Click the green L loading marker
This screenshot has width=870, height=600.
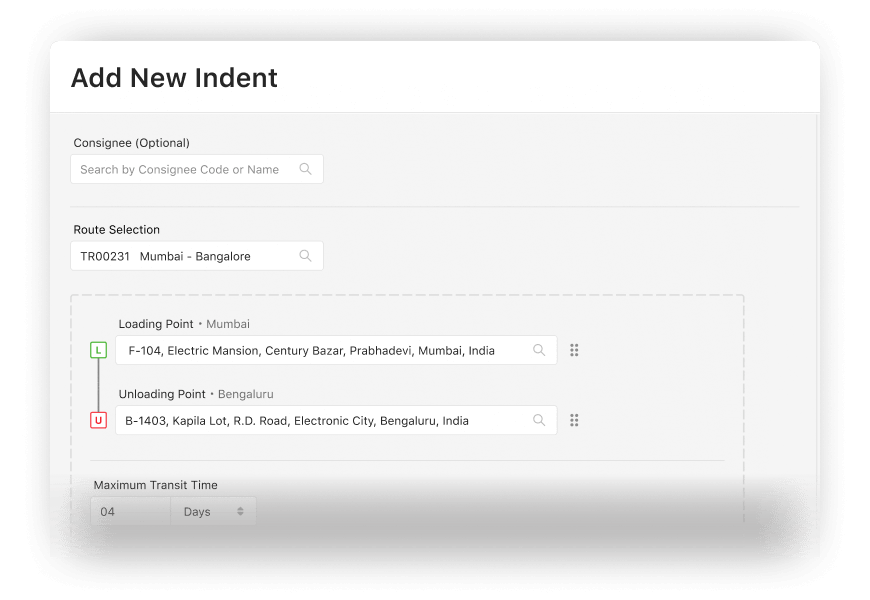[x=99, y=350]
